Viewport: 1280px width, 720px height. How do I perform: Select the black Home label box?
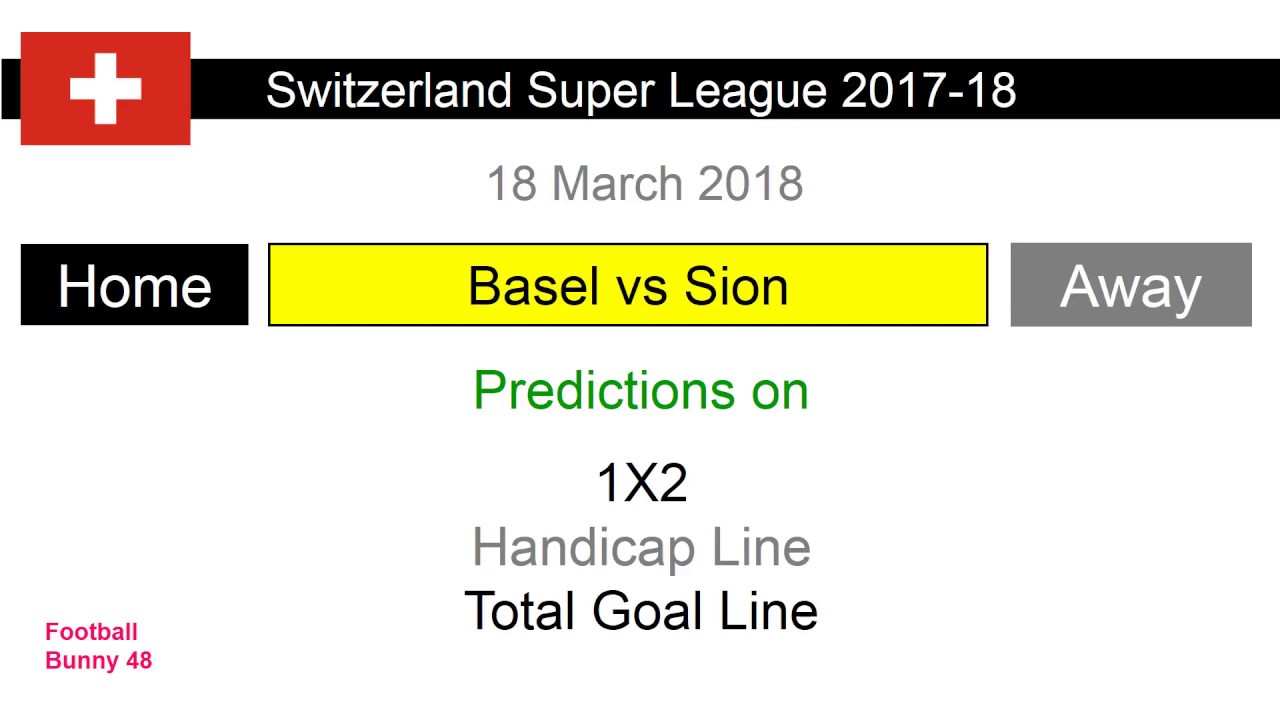[134, 285]
